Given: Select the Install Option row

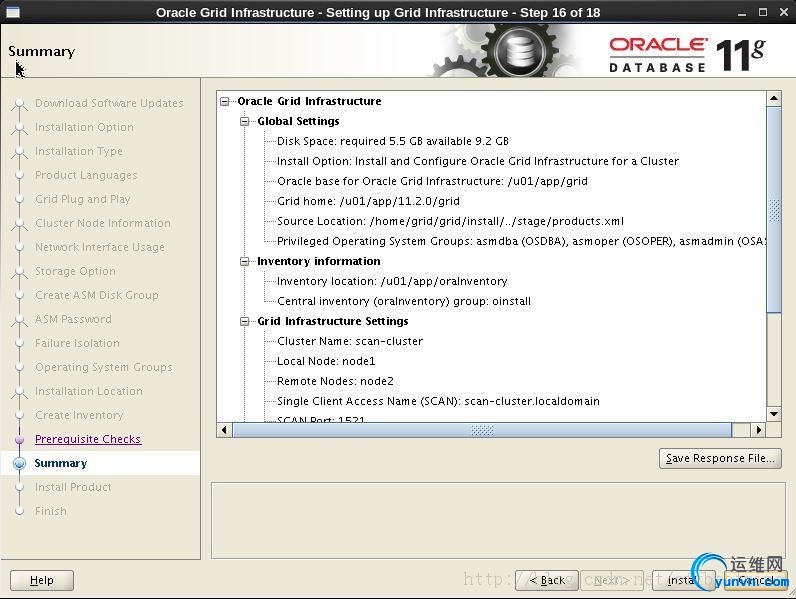Looking at the screenshot, I should 478,161.
